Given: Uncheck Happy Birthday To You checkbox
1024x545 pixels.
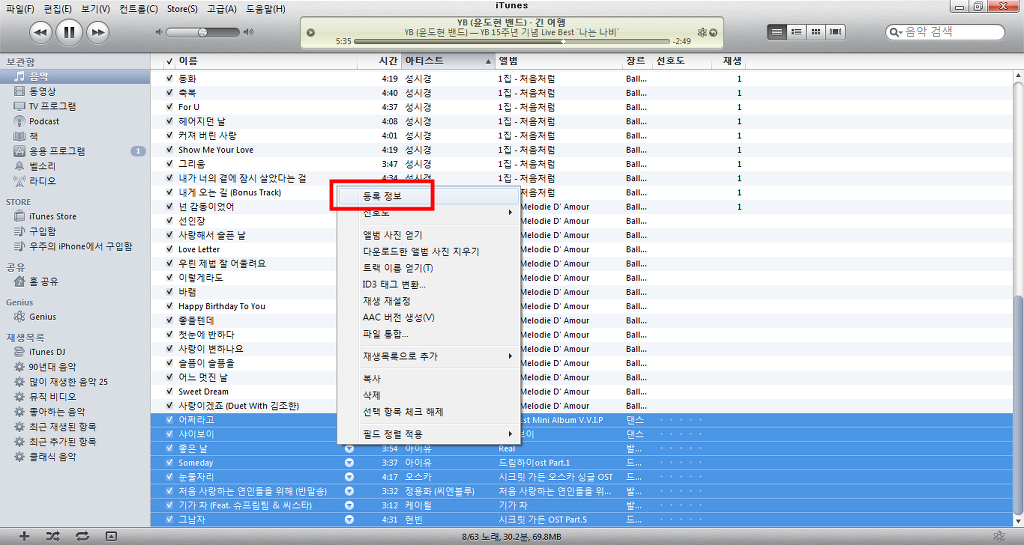Looking at the screenshot, I should tap(170, 306).
